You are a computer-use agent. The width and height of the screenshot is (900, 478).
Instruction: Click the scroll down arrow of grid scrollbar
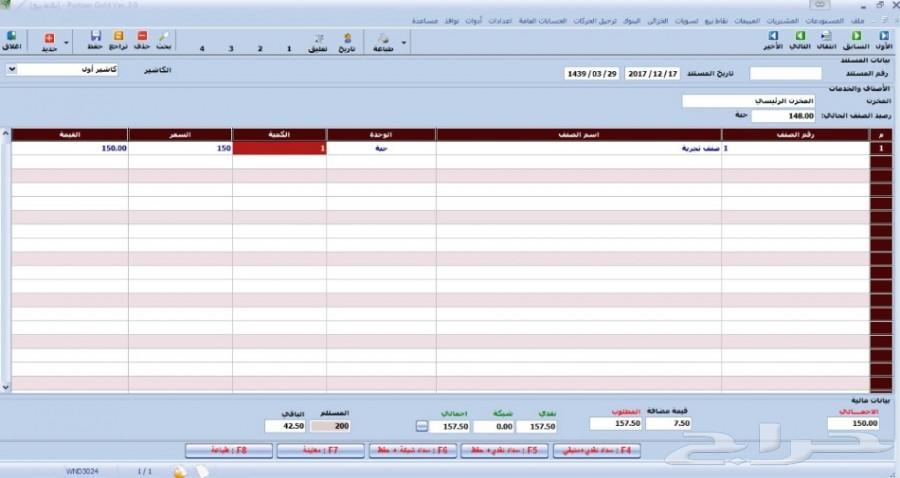point(6,387)
